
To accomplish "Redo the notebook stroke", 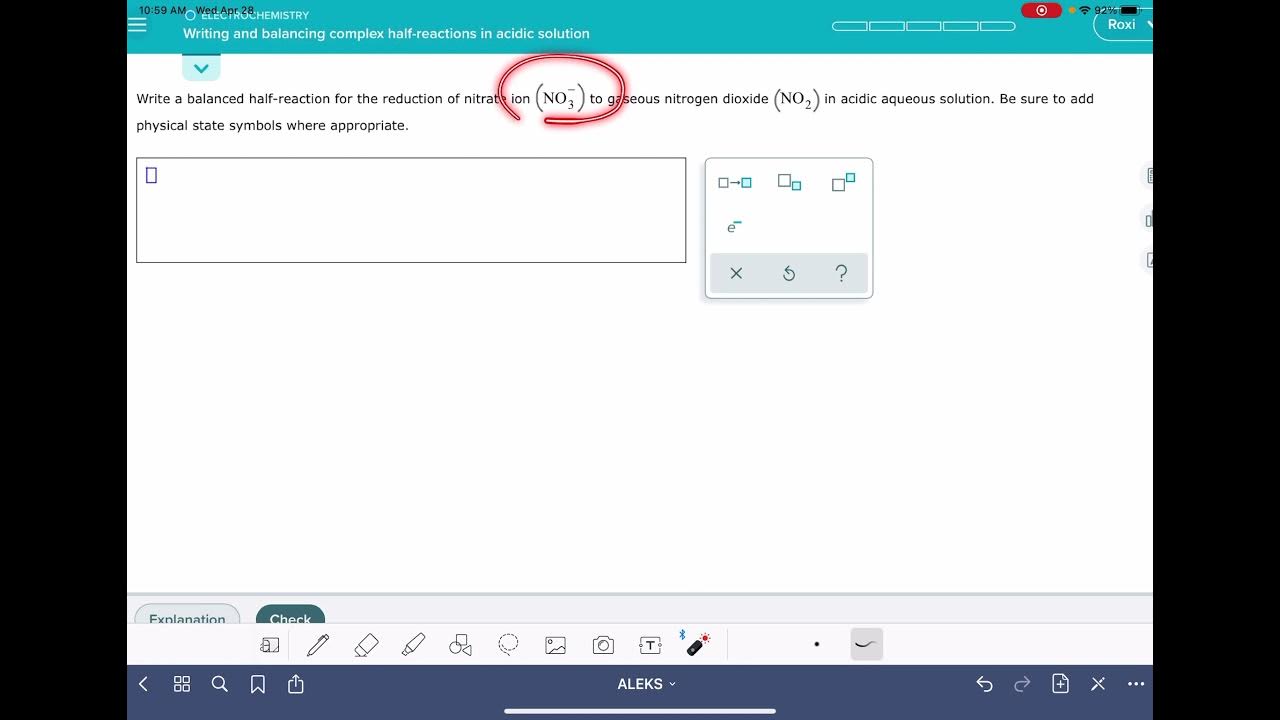I will [x=1022, y=684].
